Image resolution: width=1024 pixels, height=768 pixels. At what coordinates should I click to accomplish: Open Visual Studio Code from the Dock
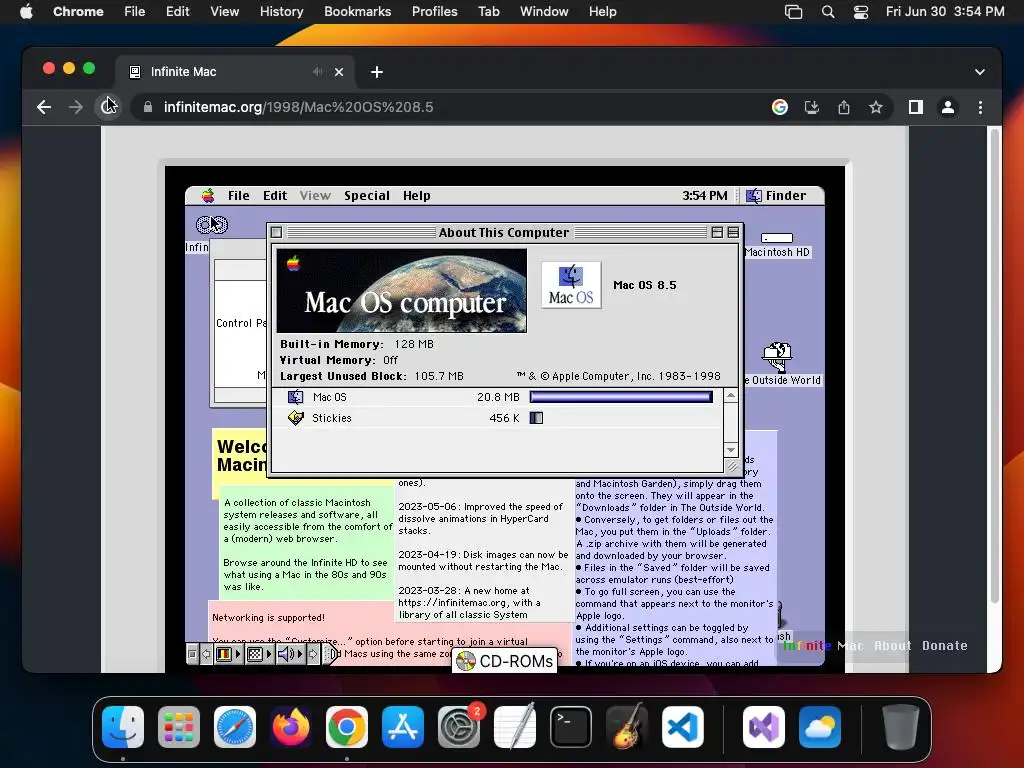click(682, 727)
